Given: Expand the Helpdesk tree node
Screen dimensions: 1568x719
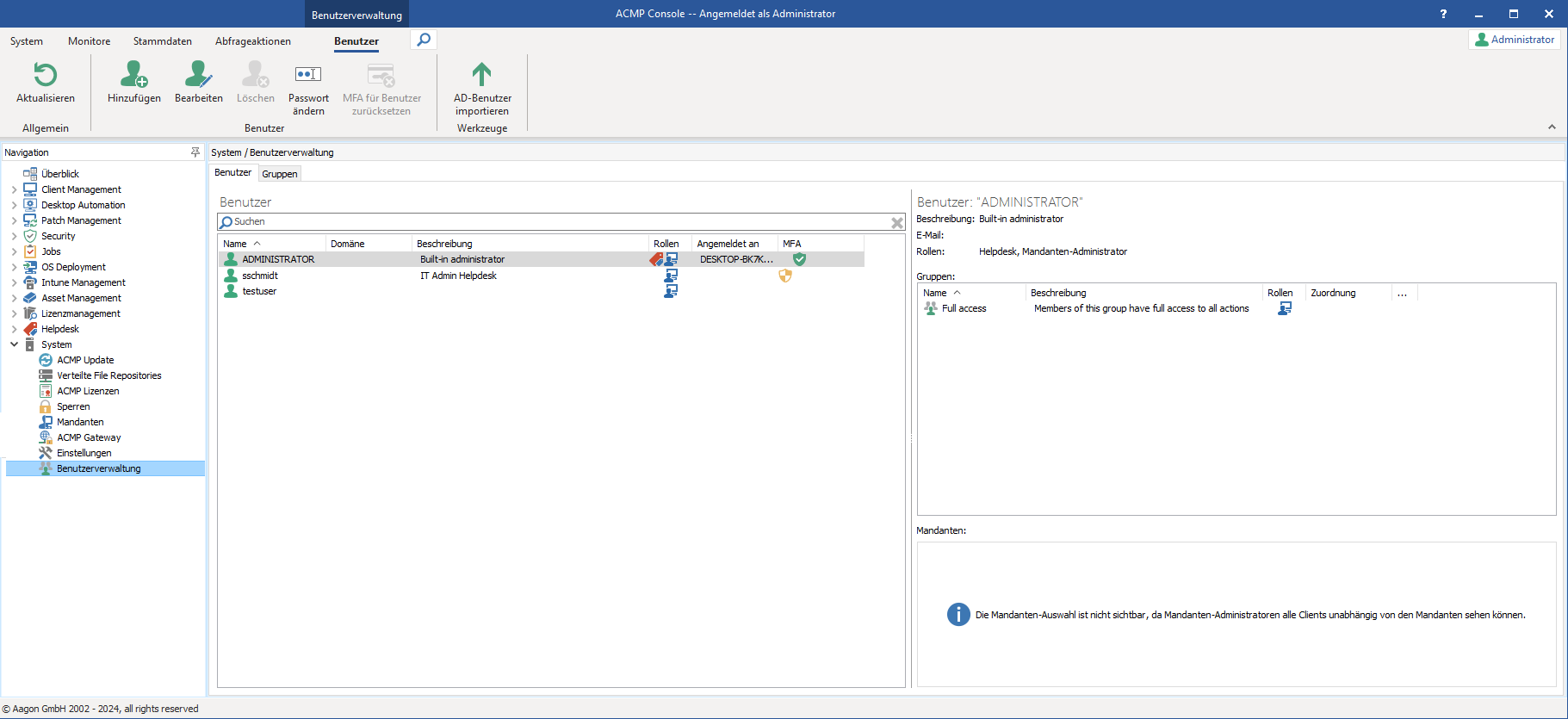Looking at the screenshot, I should click(14, 329).
